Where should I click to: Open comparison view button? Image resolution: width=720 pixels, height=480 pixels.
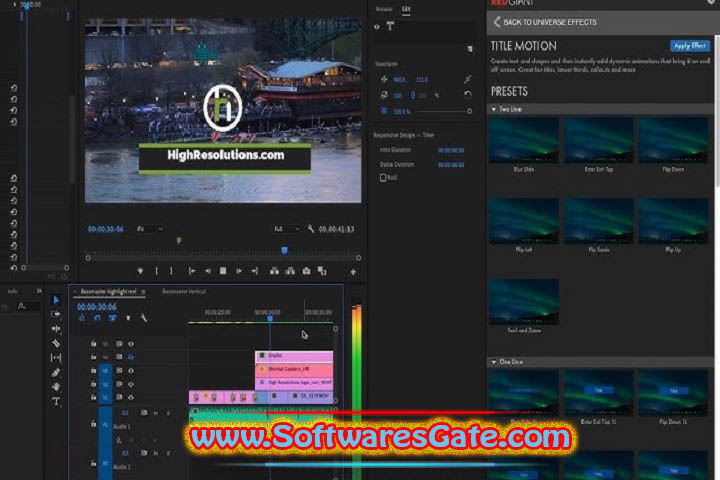322,271
